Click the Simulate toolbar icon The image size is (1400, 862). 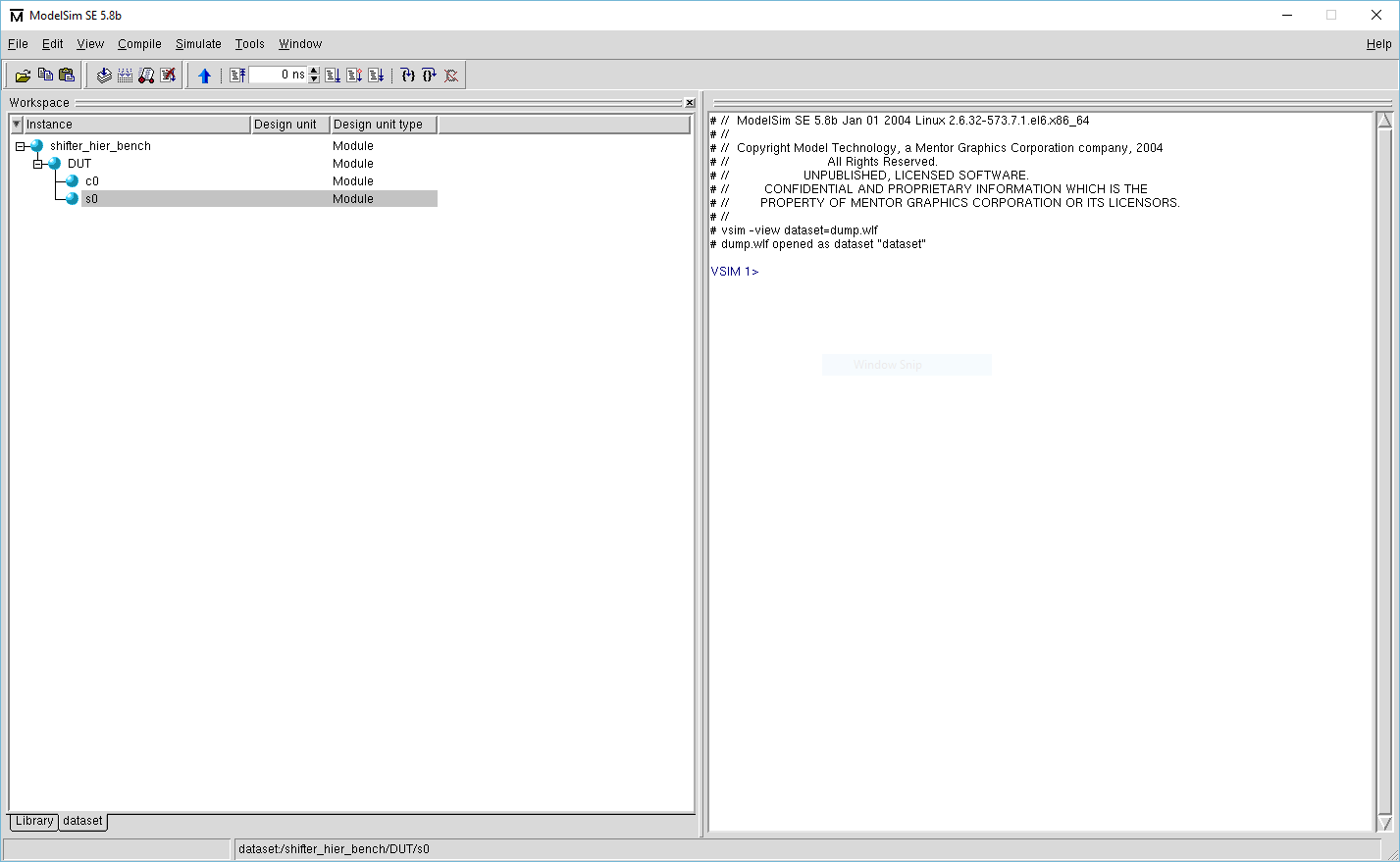coord(147,75)
